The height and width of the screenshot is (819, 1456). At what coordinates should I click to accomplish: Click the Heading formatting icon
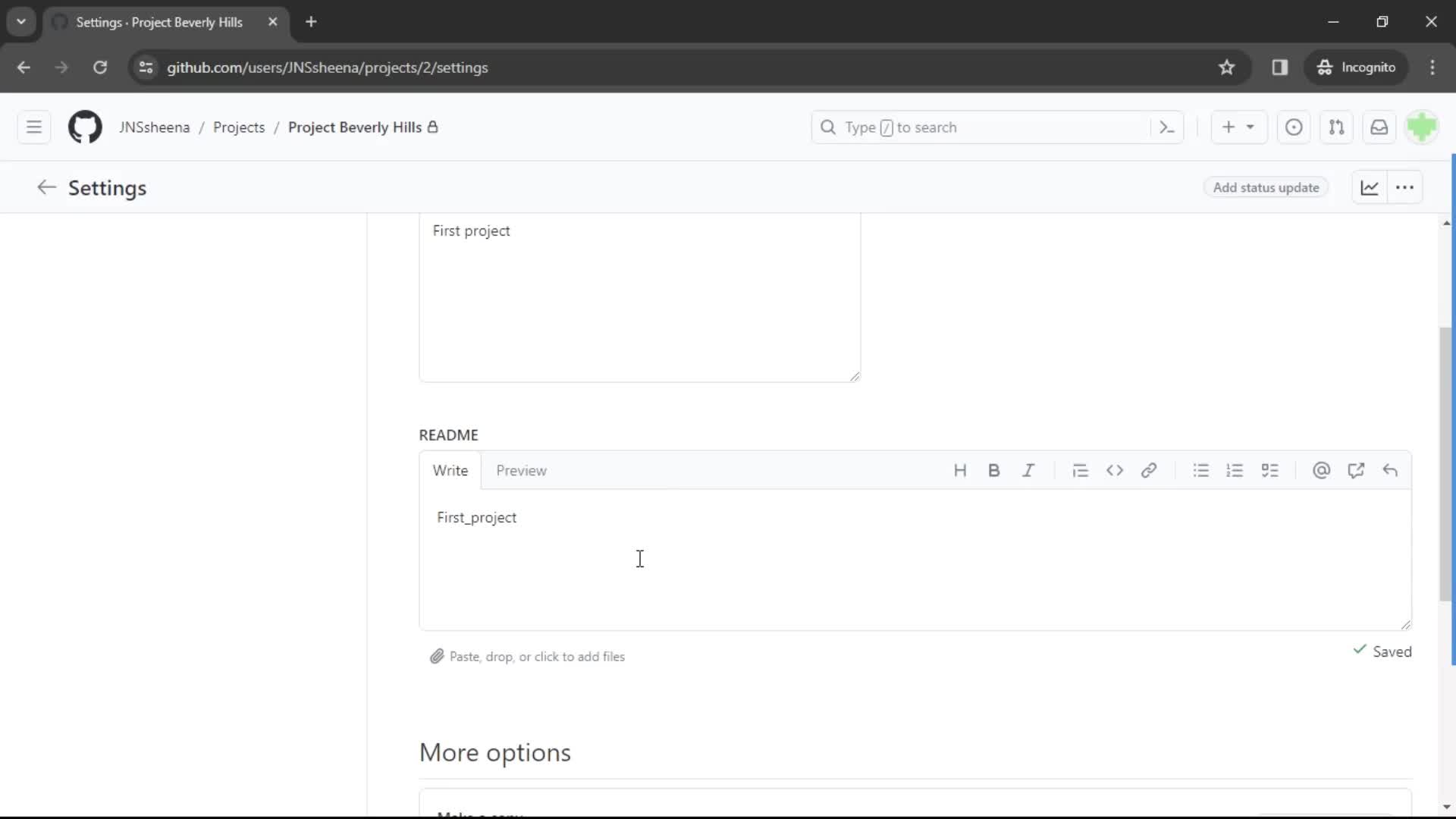tap(959, 470)
